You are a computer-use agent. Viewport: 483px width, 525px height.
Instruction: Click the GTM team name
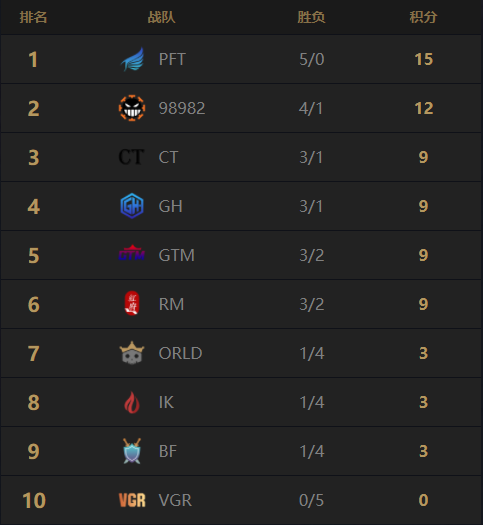click(x=176, y=255)
